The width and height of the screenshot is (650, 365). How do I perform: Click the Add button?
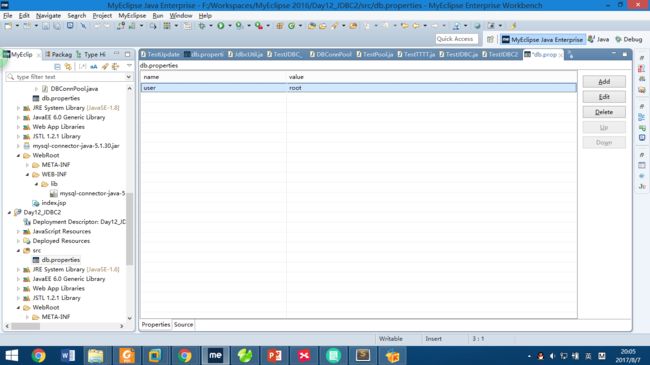(x=604, y=82)
